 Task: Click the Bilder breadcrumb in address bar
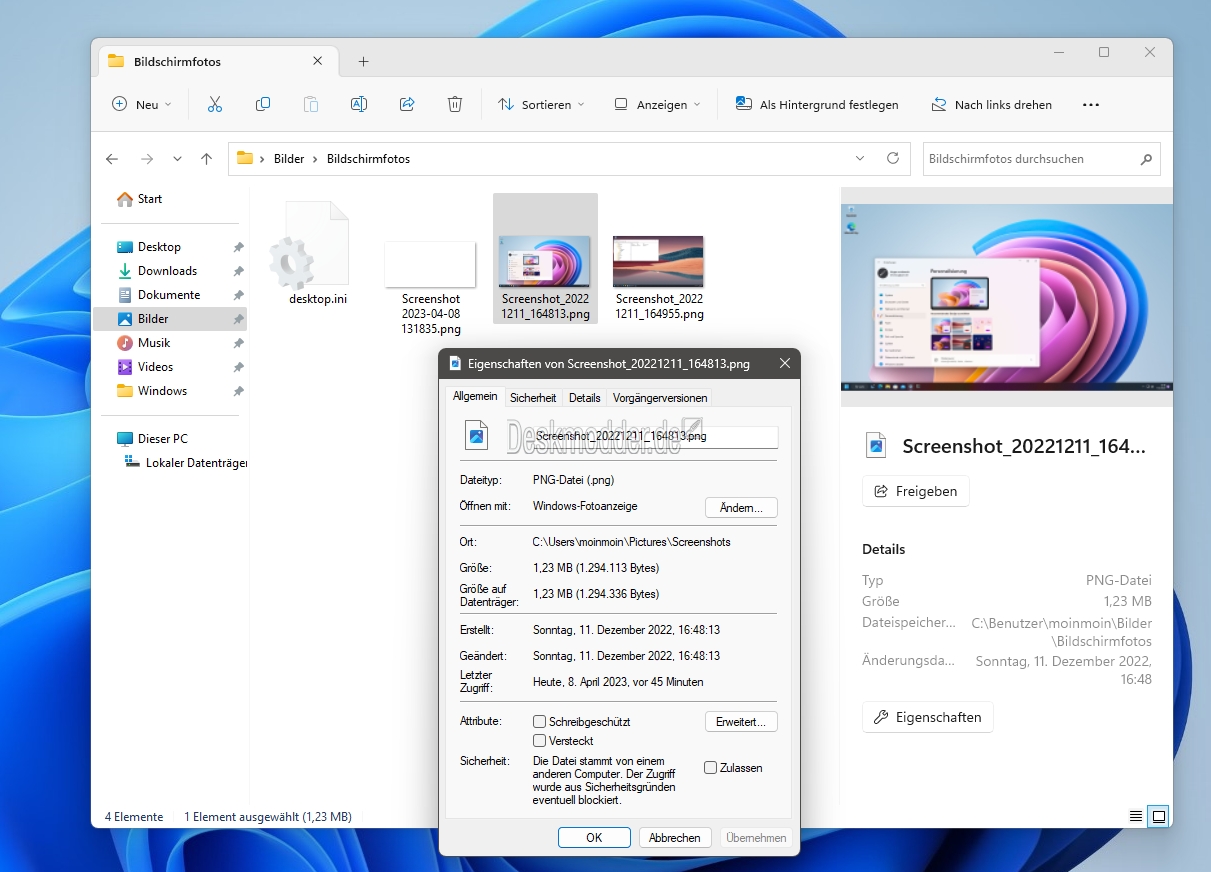[289, 159]
